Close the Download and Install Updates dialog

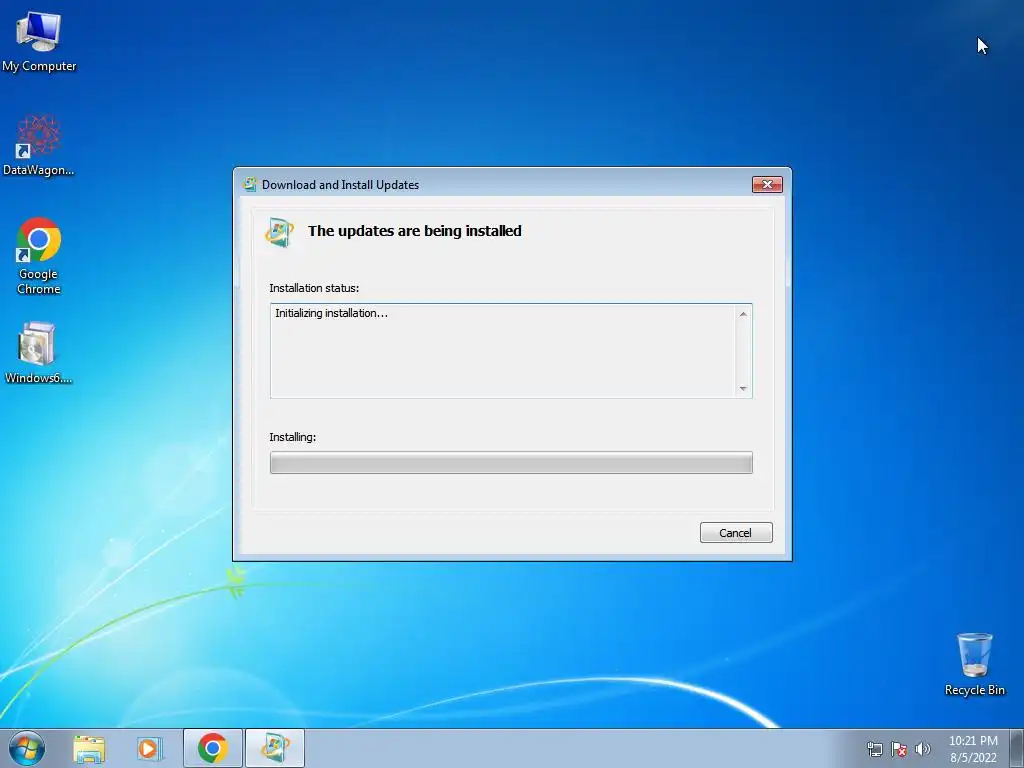coord(767,185)
